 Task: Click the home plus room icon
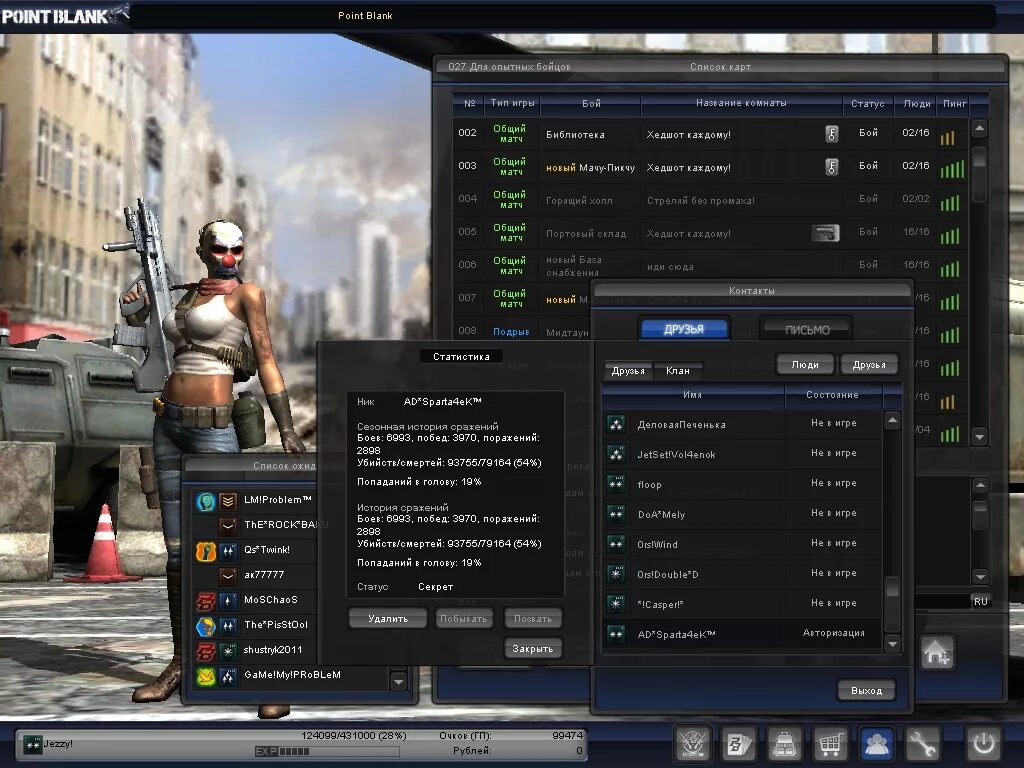[937, 652]
